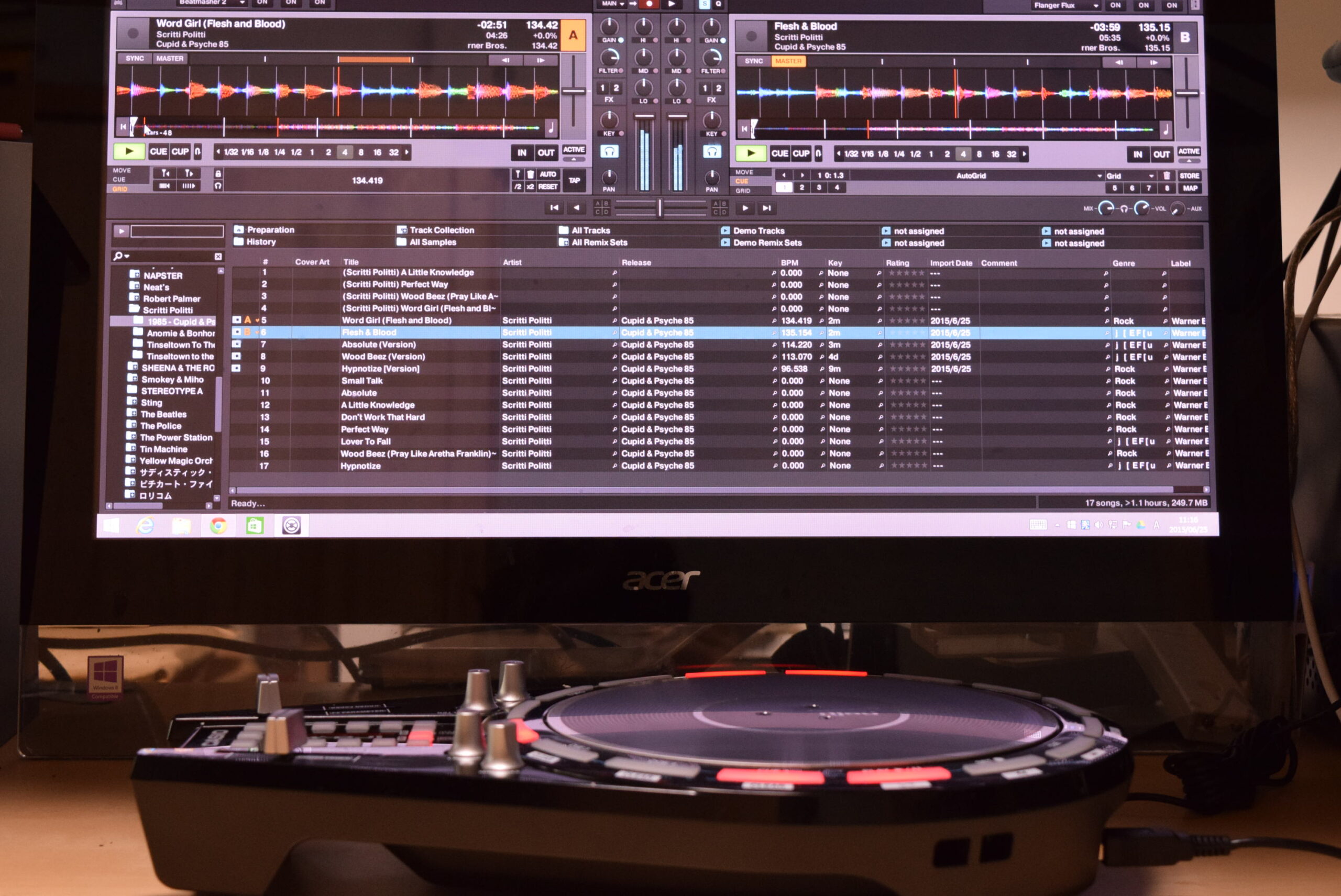Start playback on Deck B with play button
1341x896 pixels.
(x=751, y=153)
